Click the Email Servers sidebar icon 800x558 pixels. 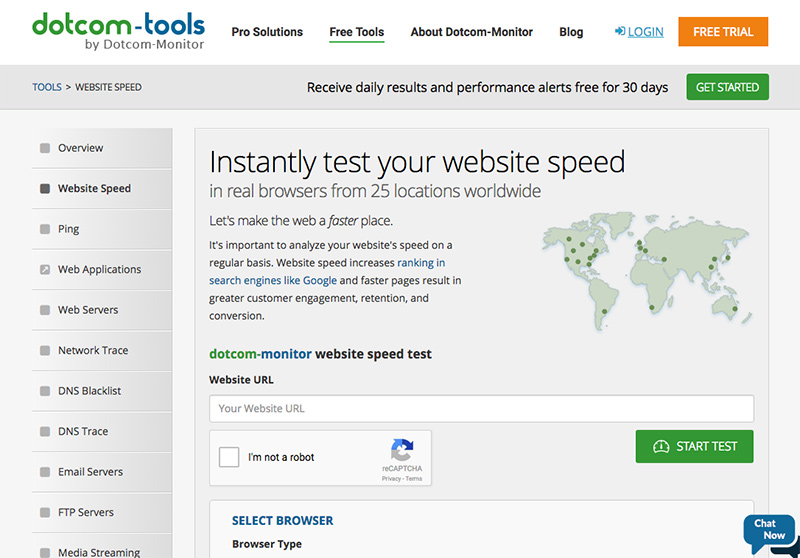click(45, 473)
